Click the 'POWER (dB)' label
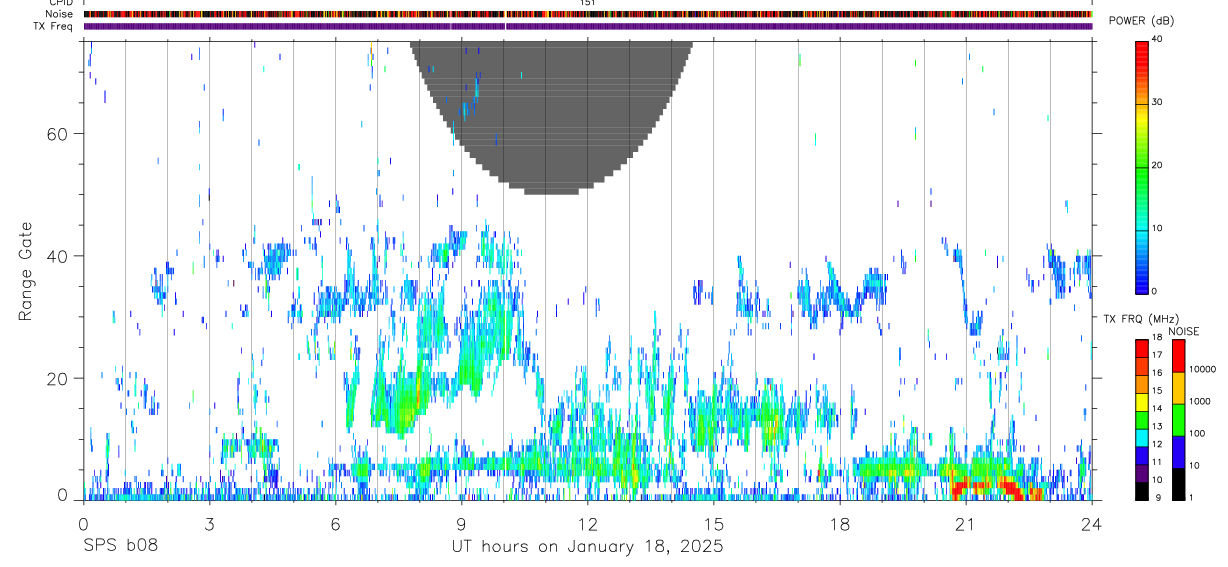1228x567 pixels. tap(1141, 21)
